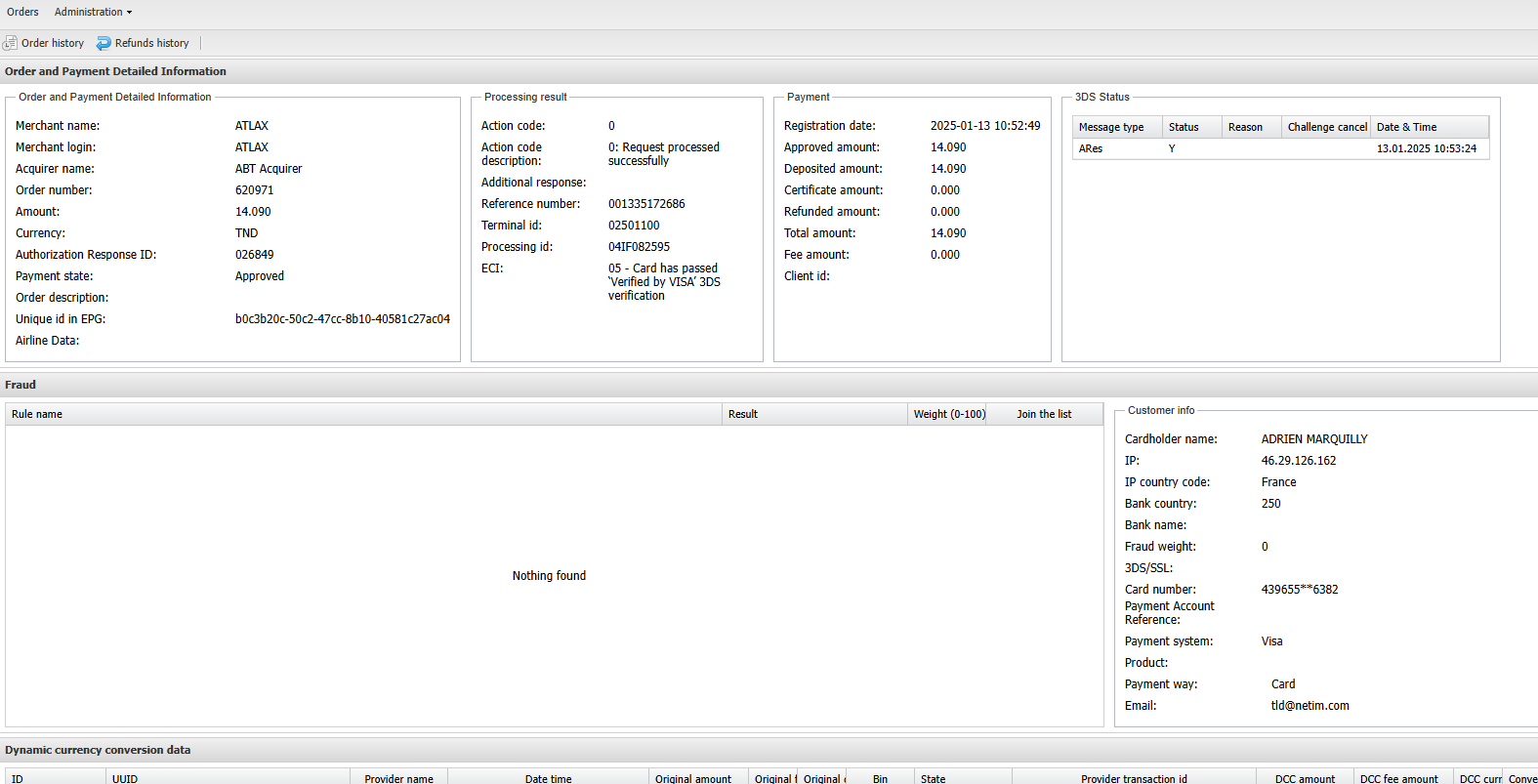Click the Provider name column header

click(398, 778)
